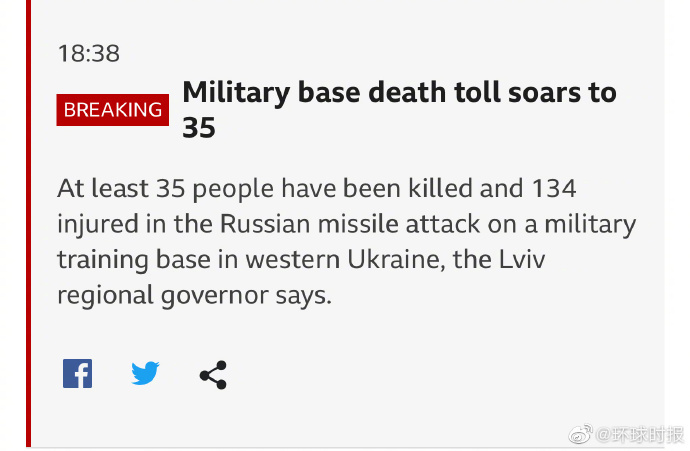Click the number 35 under the headline
Image resolution: width=690 pixels, height=451 pixels.
click(x=199, y=129)
